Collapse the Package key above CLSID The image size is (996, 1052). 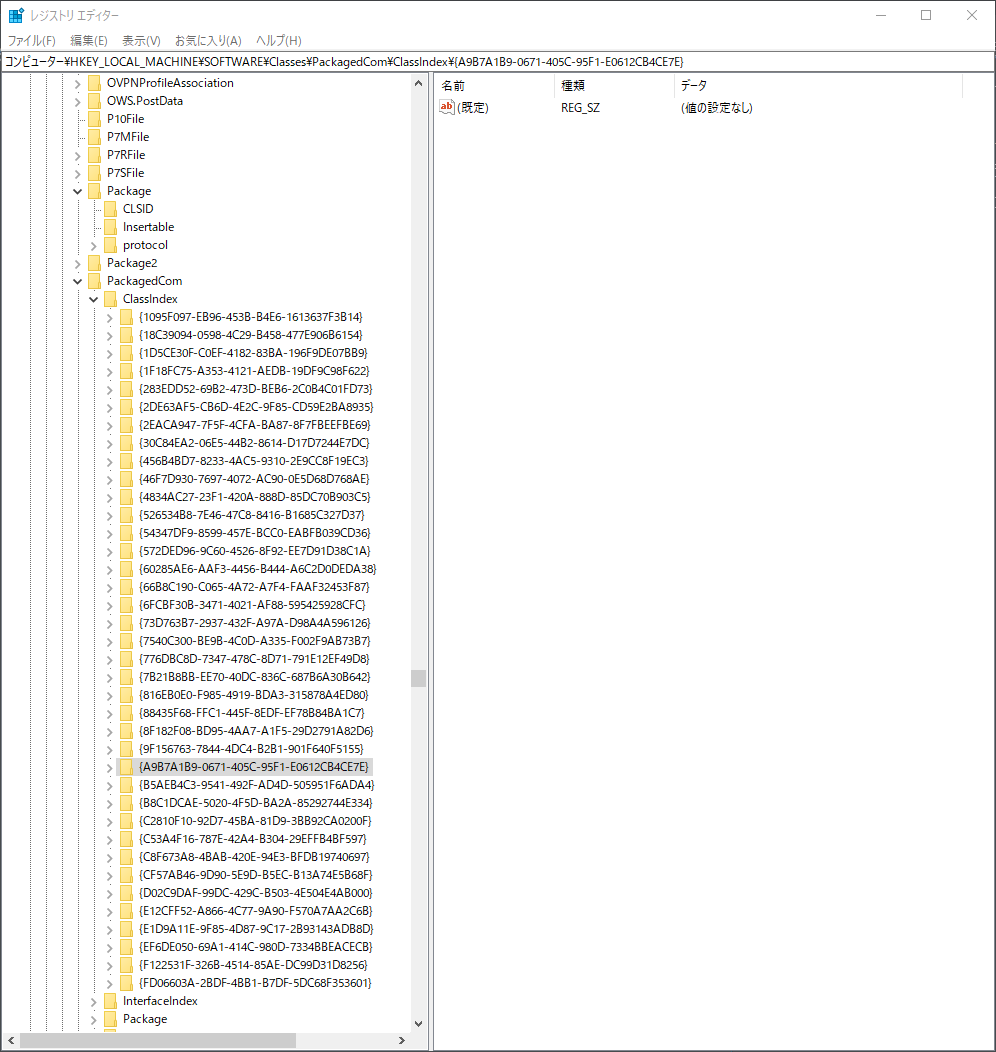(x=77, y=192)
